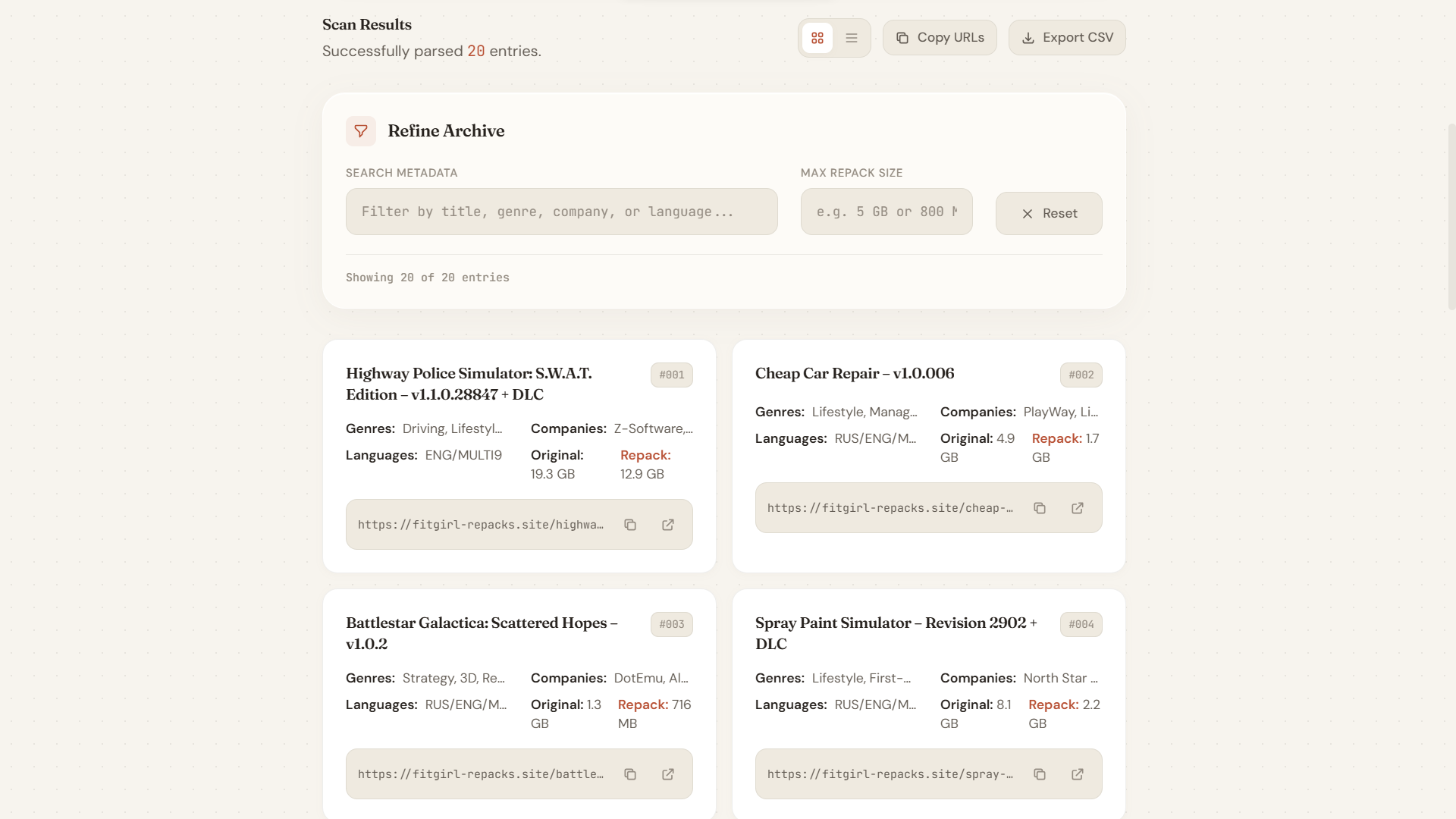This screenshot has height=819, width=1456.
Task: Focus the search metadata filter field
Action: (x=562, y=212)
